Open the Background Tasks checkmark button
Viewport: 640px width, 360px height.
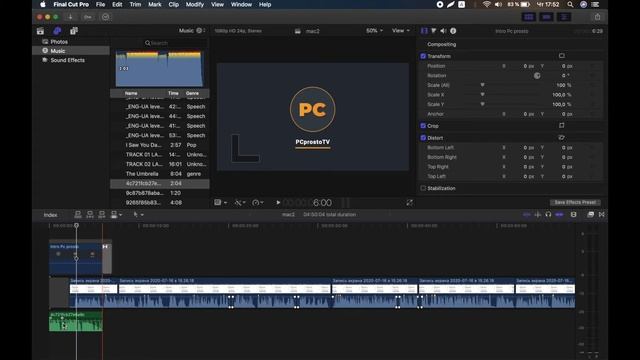[x=106, y=17]
